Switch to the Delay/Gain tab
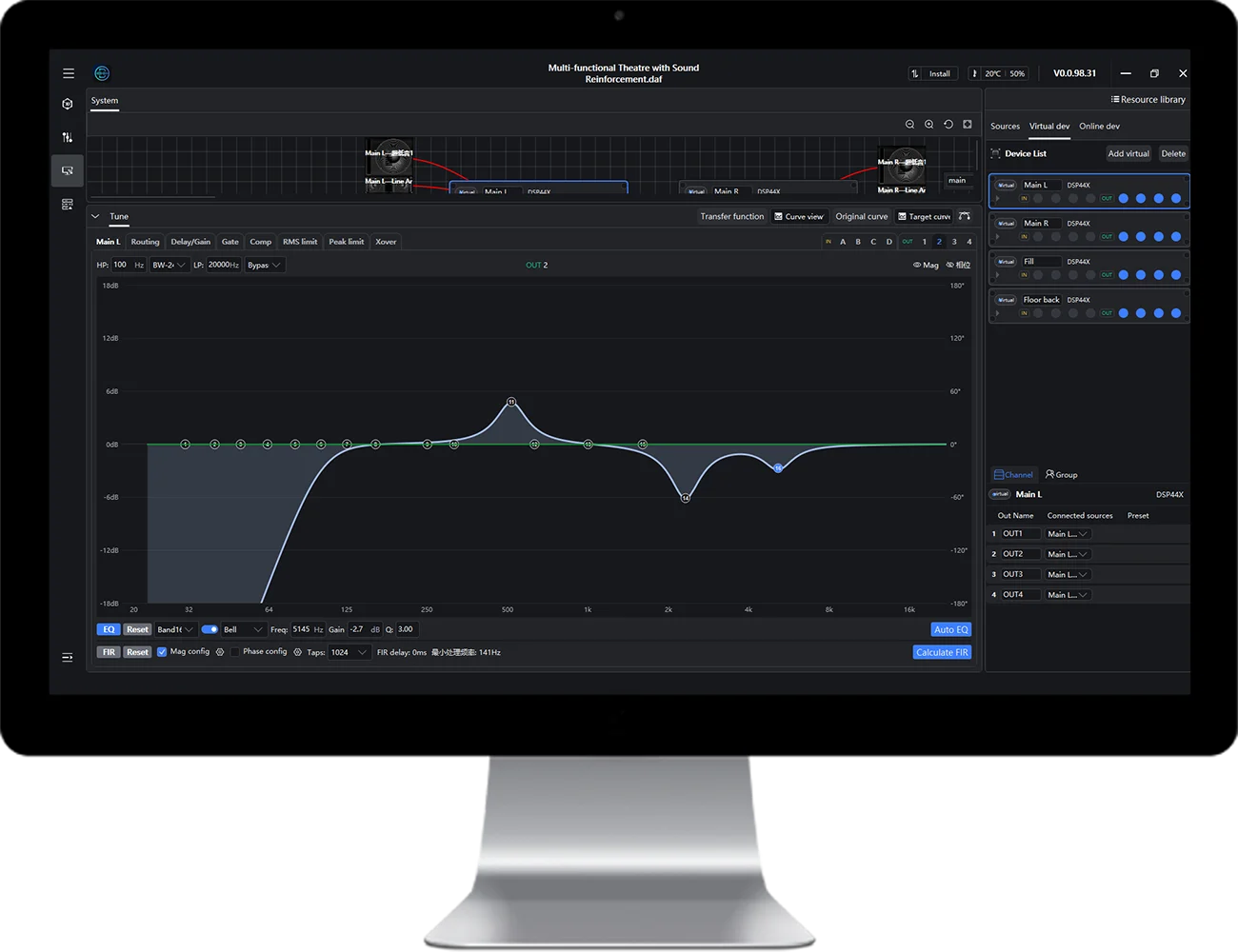 [x=190, y=242]
